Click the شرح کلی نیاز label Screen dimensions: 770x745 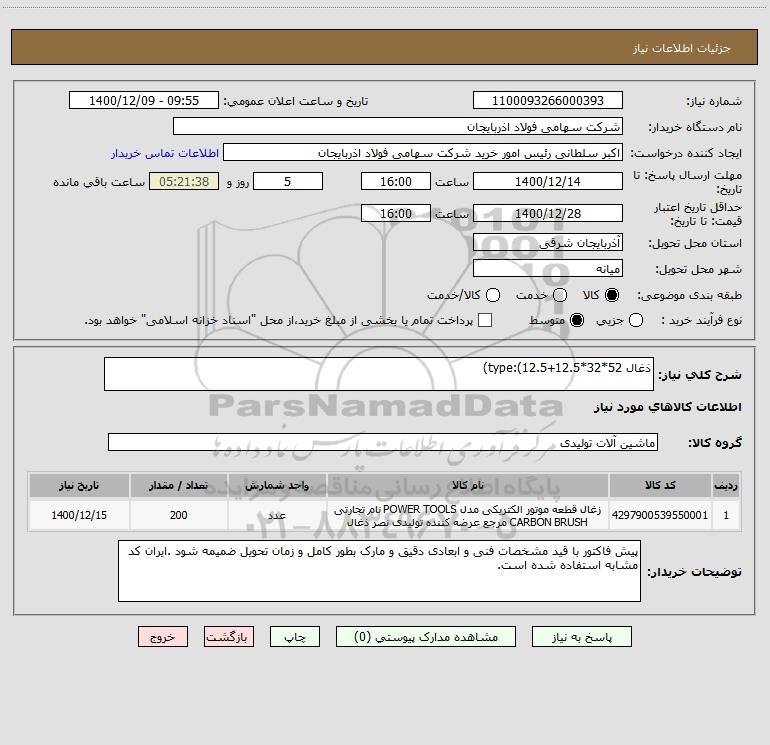(x=700, y=375)
